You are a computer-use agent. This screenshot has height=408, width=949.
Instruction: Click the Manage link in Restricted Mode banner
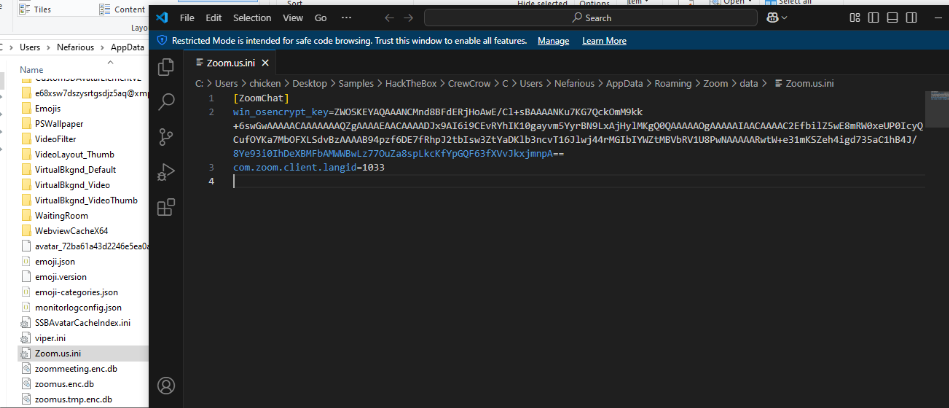tap(553, 41)
